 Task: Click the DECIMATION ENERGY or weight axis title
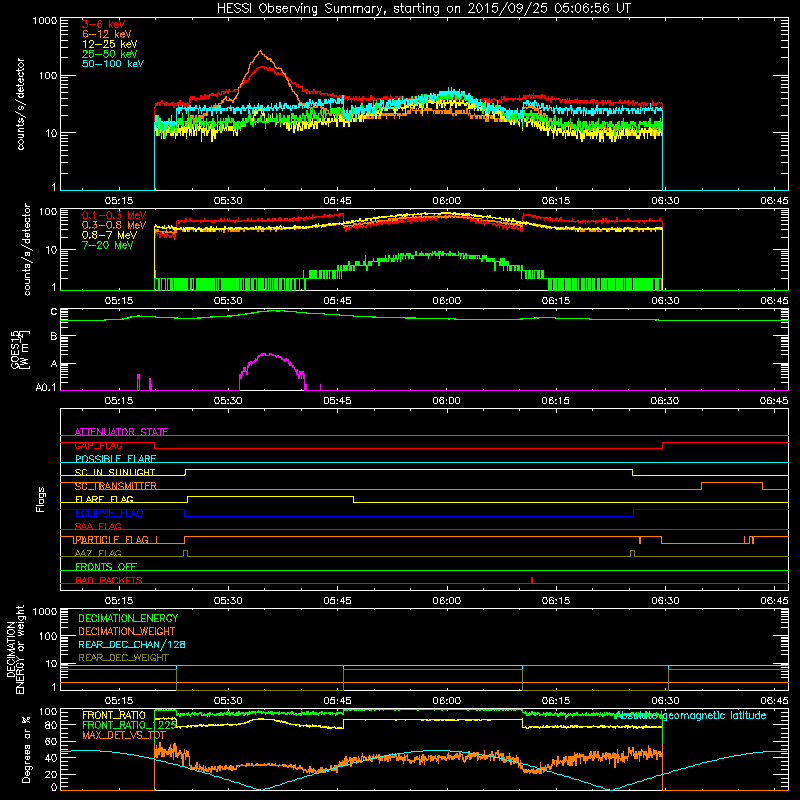pyautogui.click(x=15, y=649)
